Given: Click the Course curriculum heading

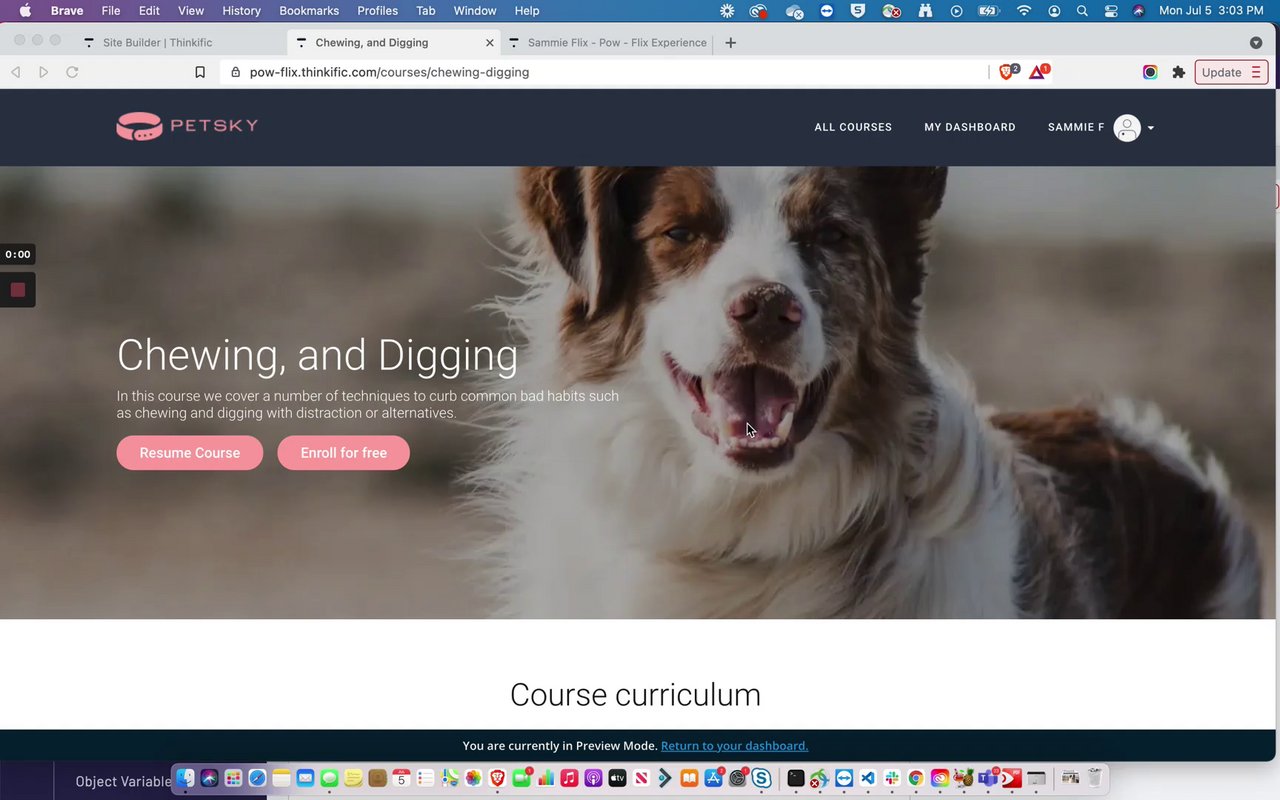Looking at the screenshot, I should point(635,695).
